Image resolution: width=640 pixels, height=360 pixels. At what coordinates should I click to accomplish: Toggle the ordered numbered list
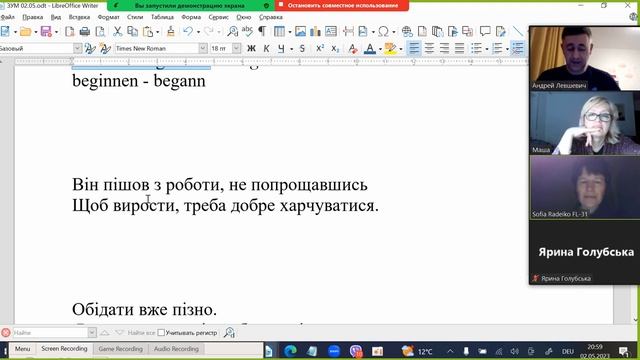point(497,49)
